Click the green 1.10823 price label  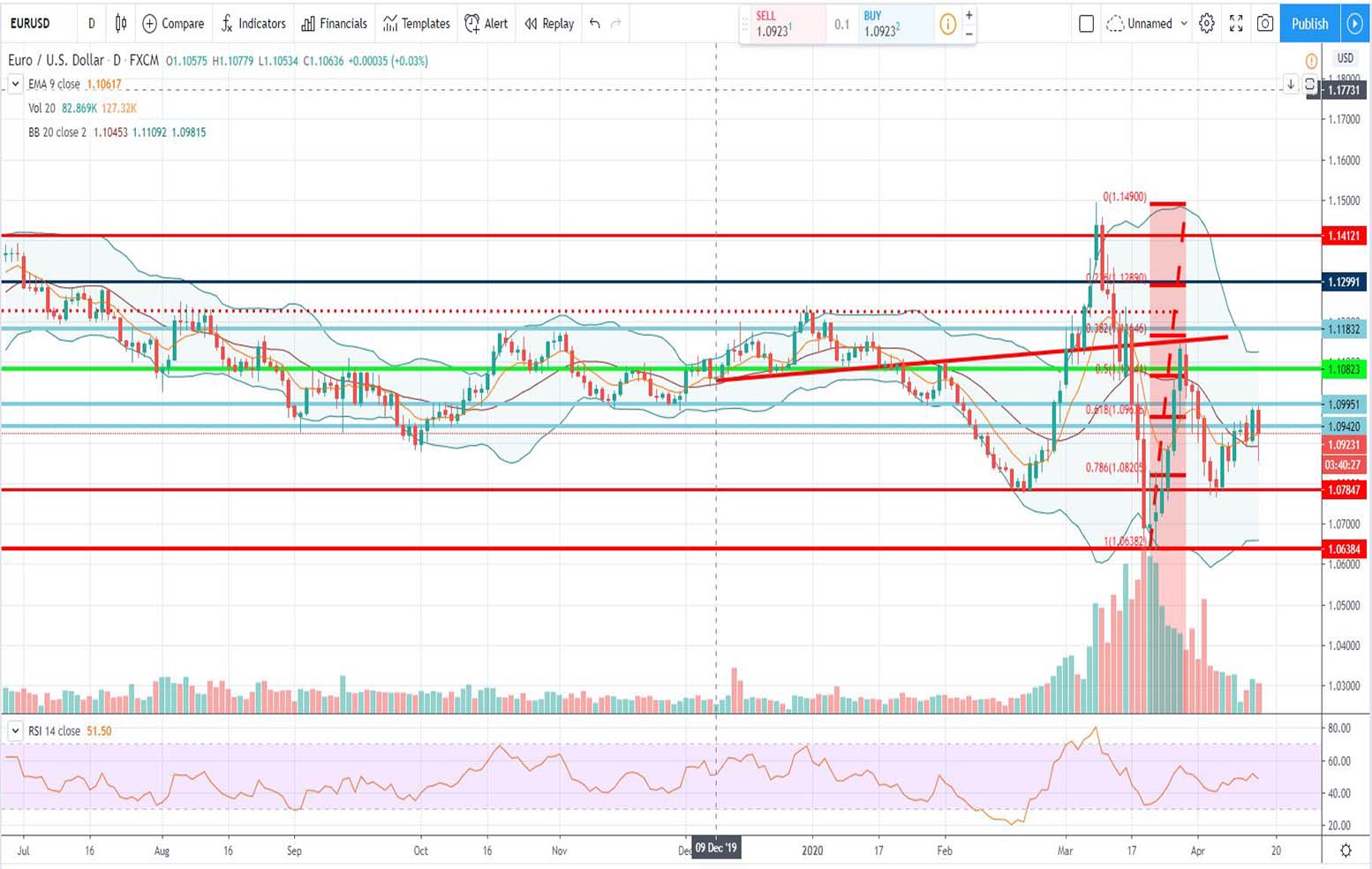coord(1343,369)
